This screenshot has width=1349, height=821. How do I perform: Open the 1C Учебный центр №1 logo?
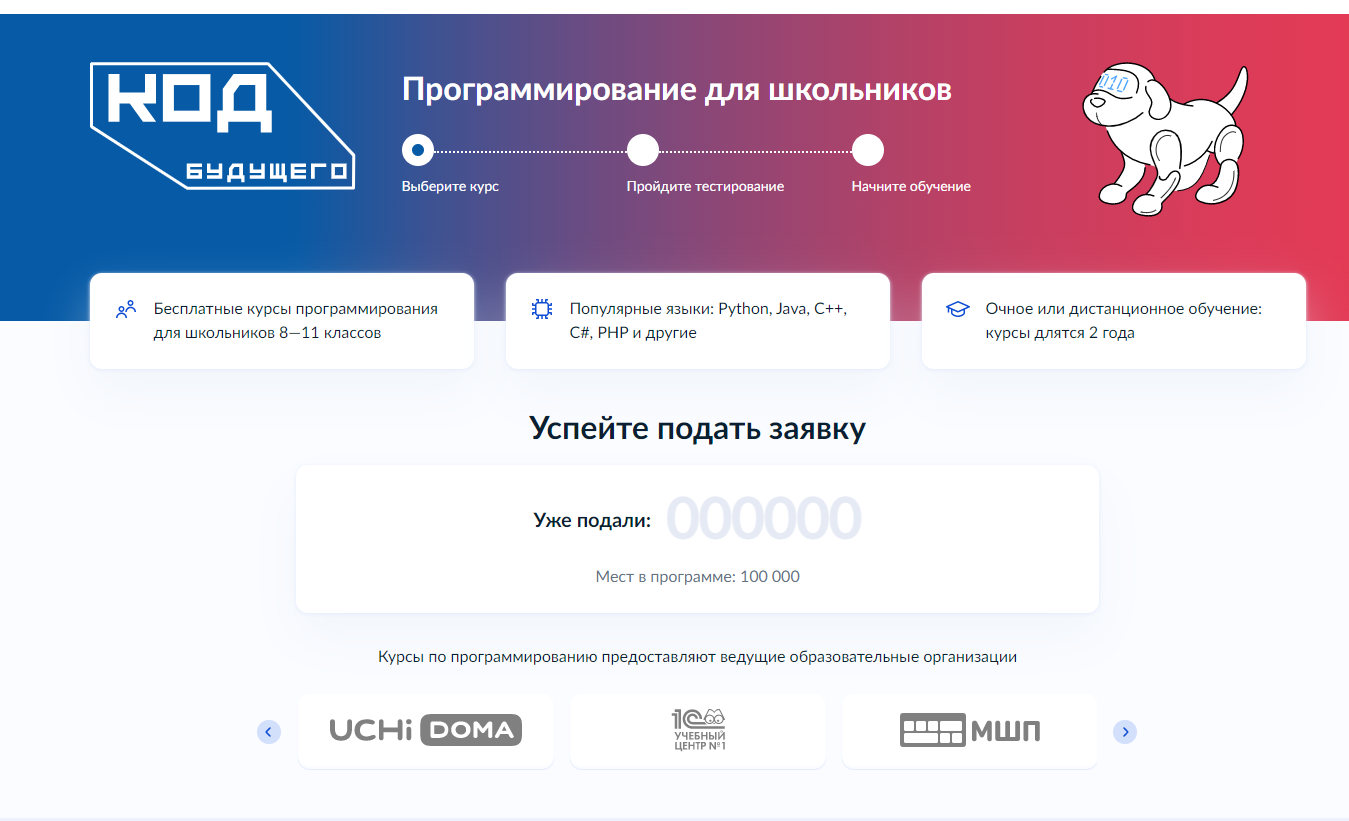point(698,731)
